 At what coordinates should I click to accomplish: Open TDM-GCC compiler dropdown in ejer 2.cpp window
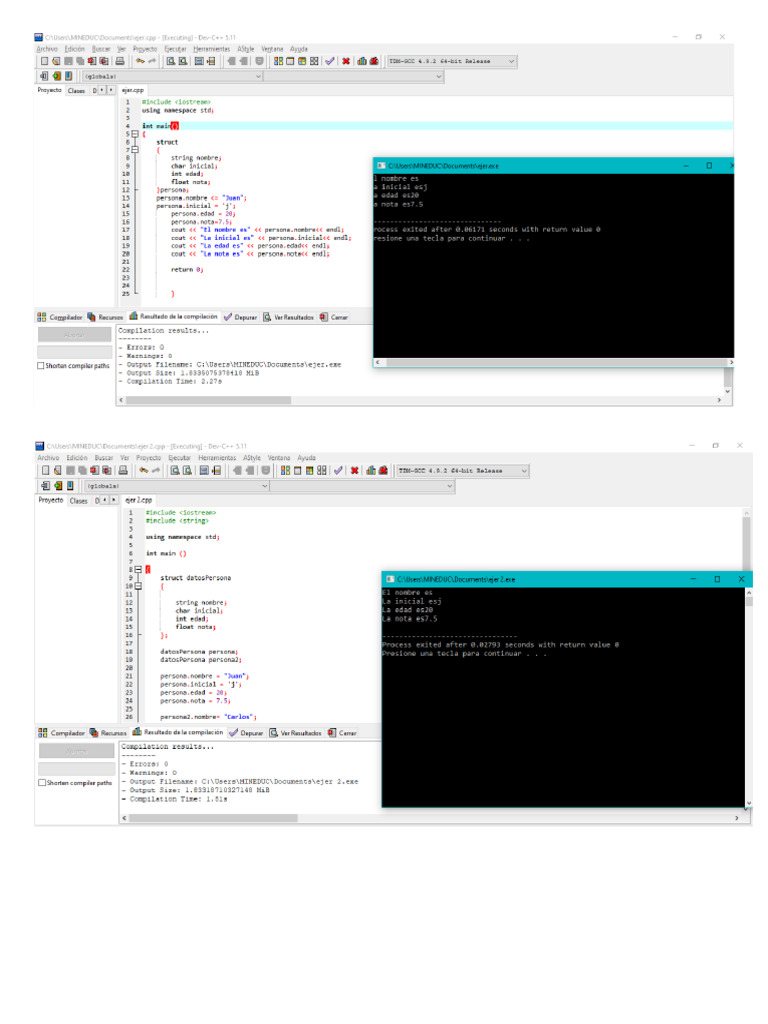click(x=523, y=470)
